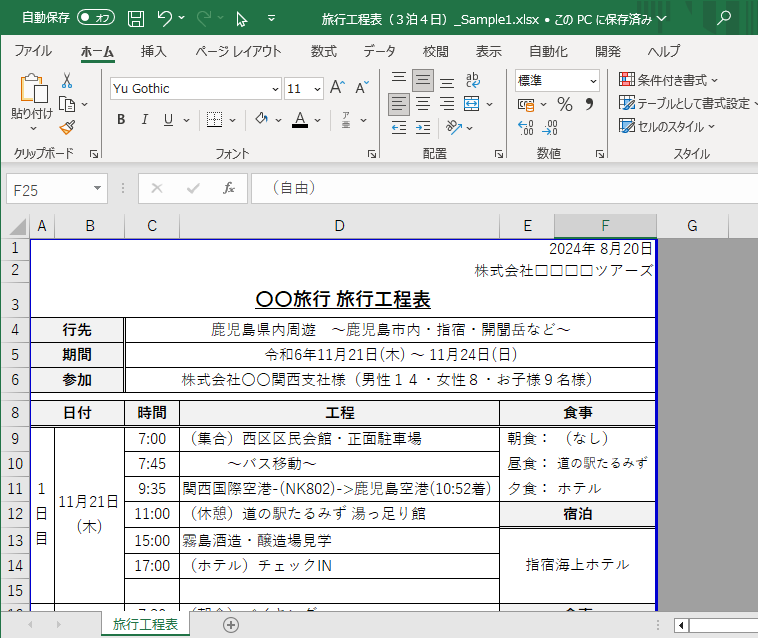758x638 pixels.
Task: Click the Save icon in the title bar
Action: pyautogui.click(x=136, y=18)
